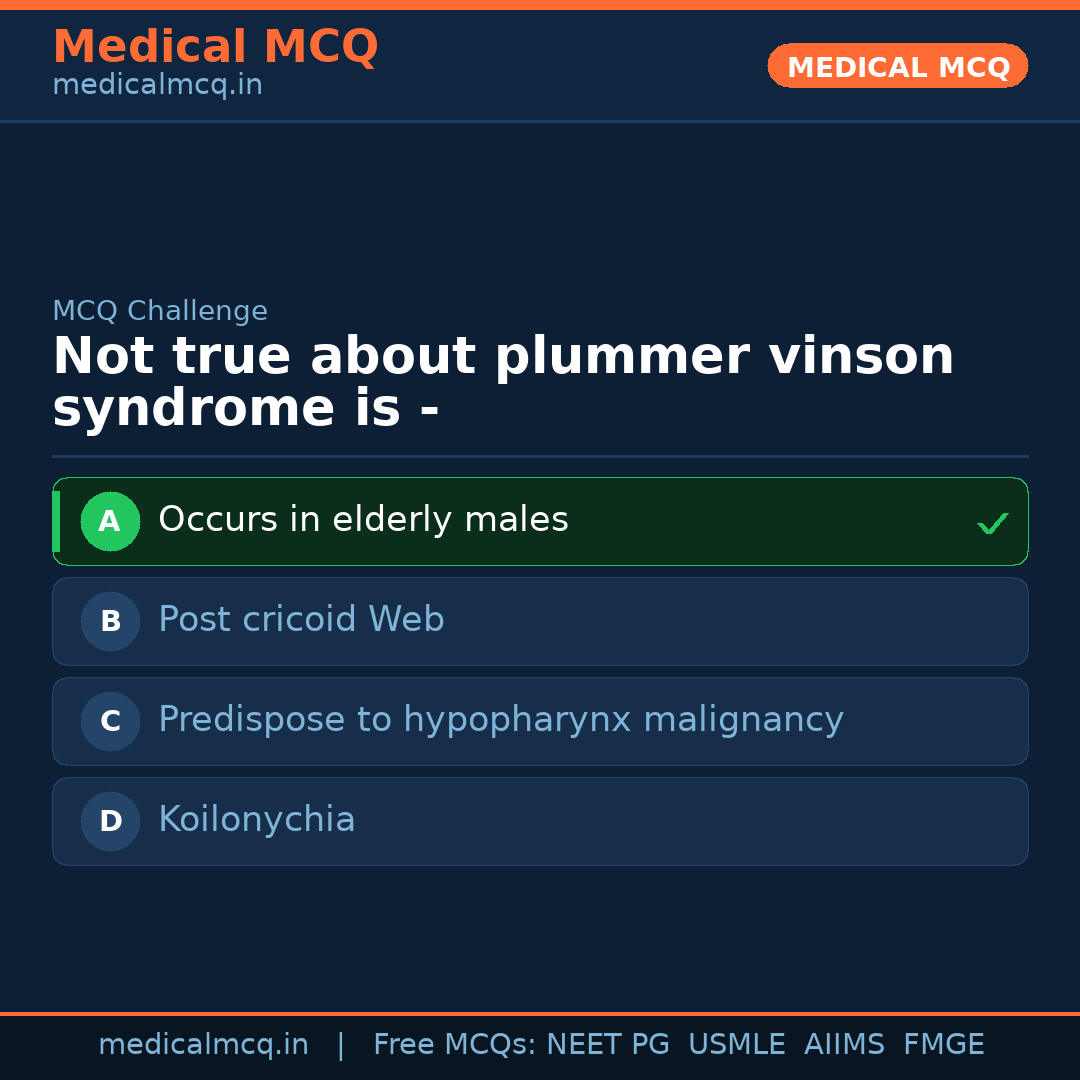Click the Medical MCQ header title
1080x1080 pixels.
[x=215, y=47]
